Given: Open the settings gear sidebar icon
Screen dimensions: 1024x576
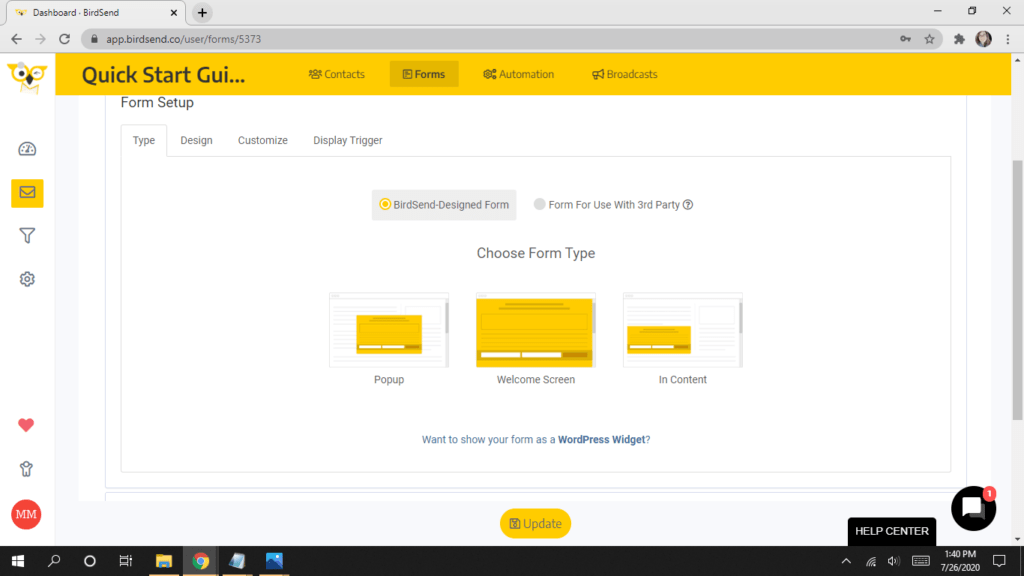Looking at the screenshot, I should coord(27,279).
